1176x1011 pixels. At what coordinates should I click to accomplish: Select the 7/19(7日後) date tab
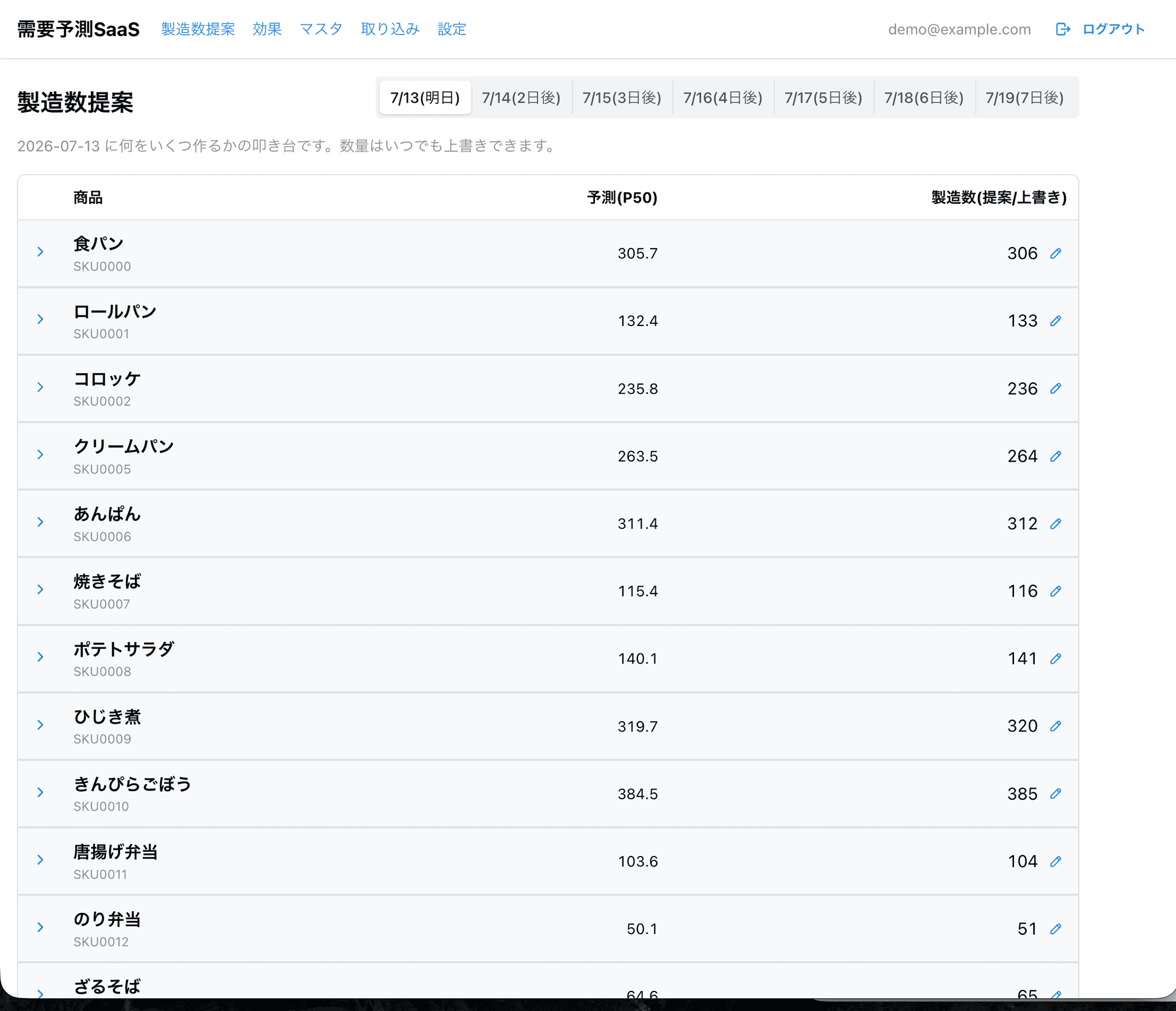point(1024,98)
